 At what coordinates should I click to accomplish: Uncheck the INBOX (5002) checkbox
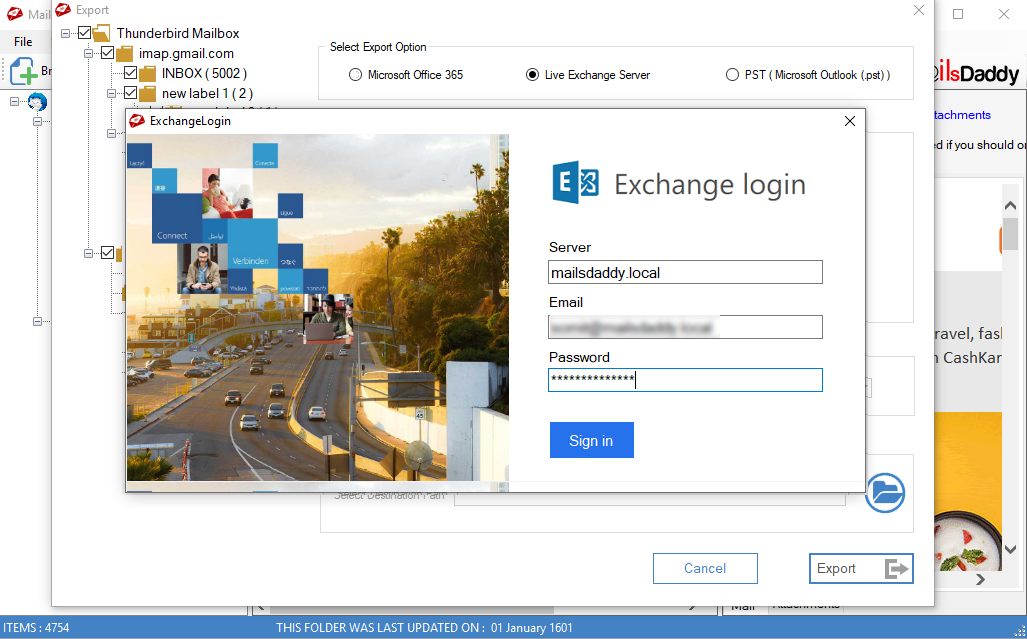point(130,73)
